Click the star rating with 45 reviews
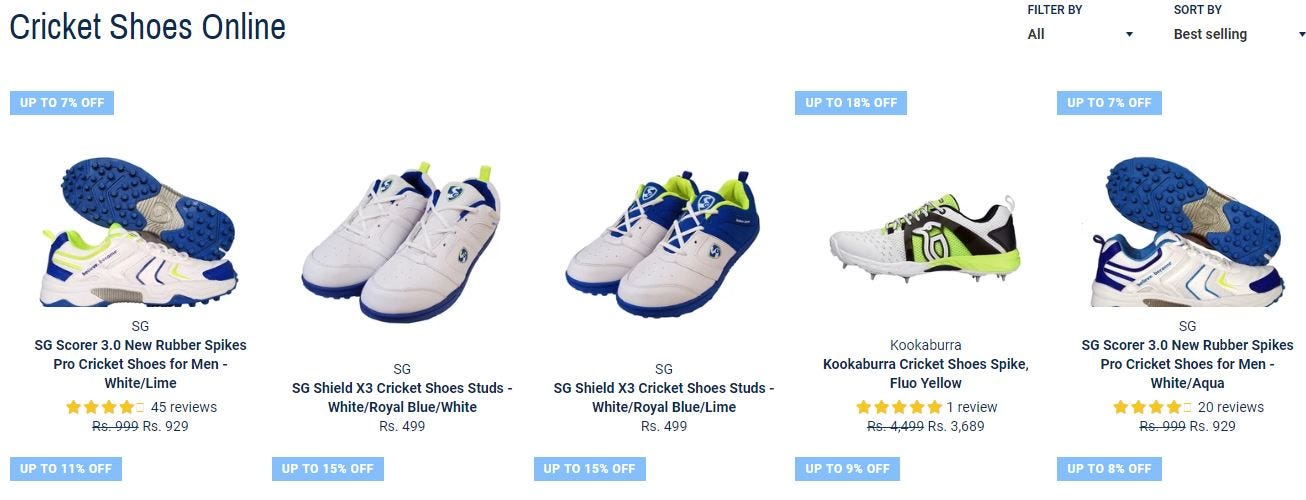The width and height of the screenshot is (1306, 500). tap(105, 407)
